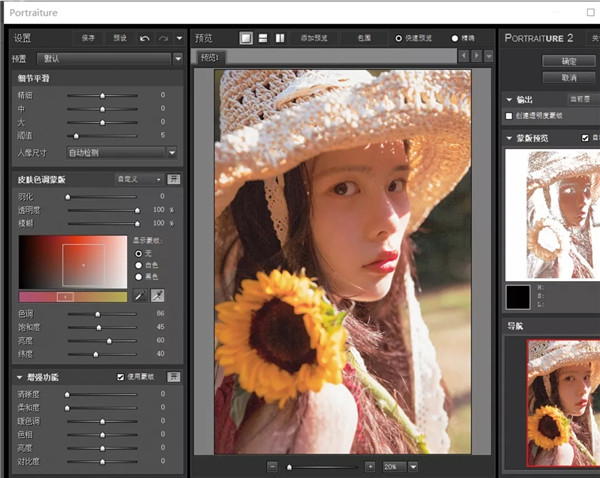Click the 精细 smoothing slider handle
This screenshot has width=600, height=478.
point(102,96)
